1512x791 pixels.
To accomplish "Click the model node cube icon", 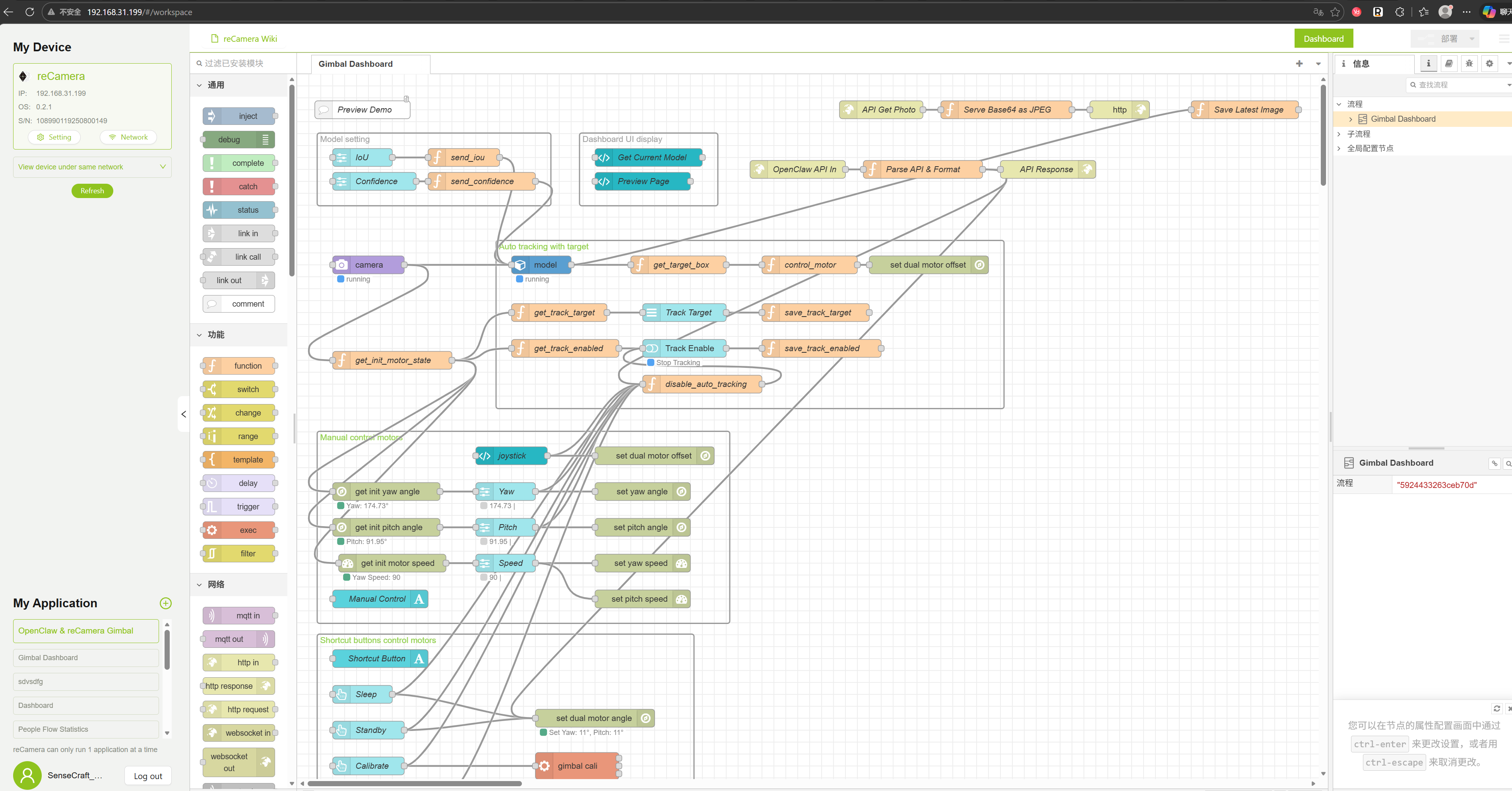I will 520,265.
